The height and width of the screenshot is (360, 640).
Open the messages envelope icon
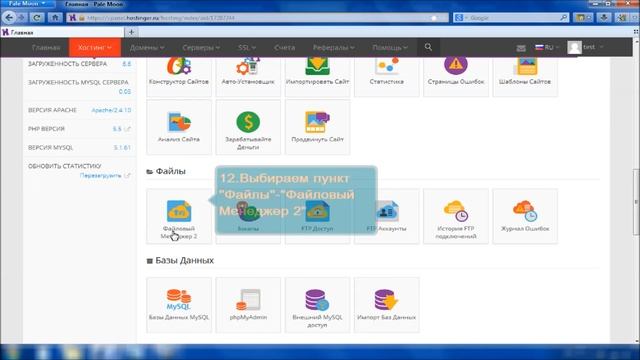[521, 48]
